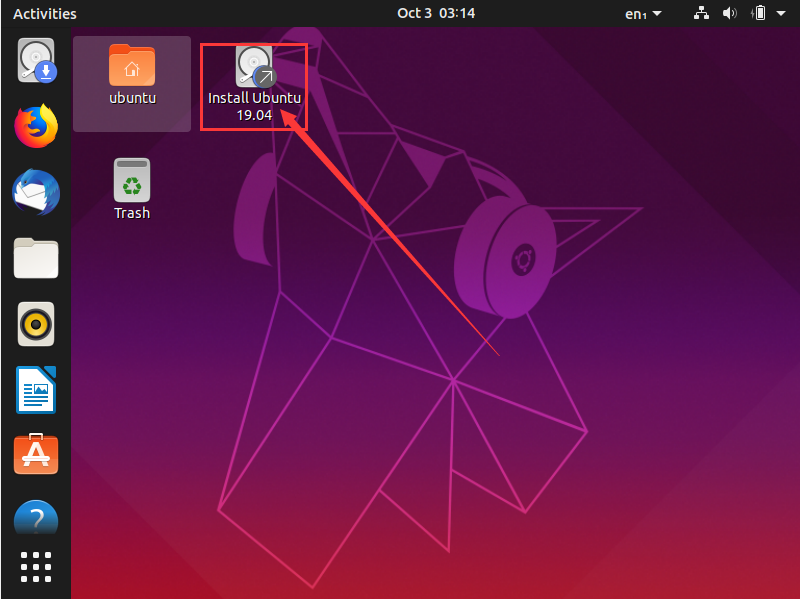Open the Thunderbird mail client
This screenshot has width=800, height=599.
36,192
